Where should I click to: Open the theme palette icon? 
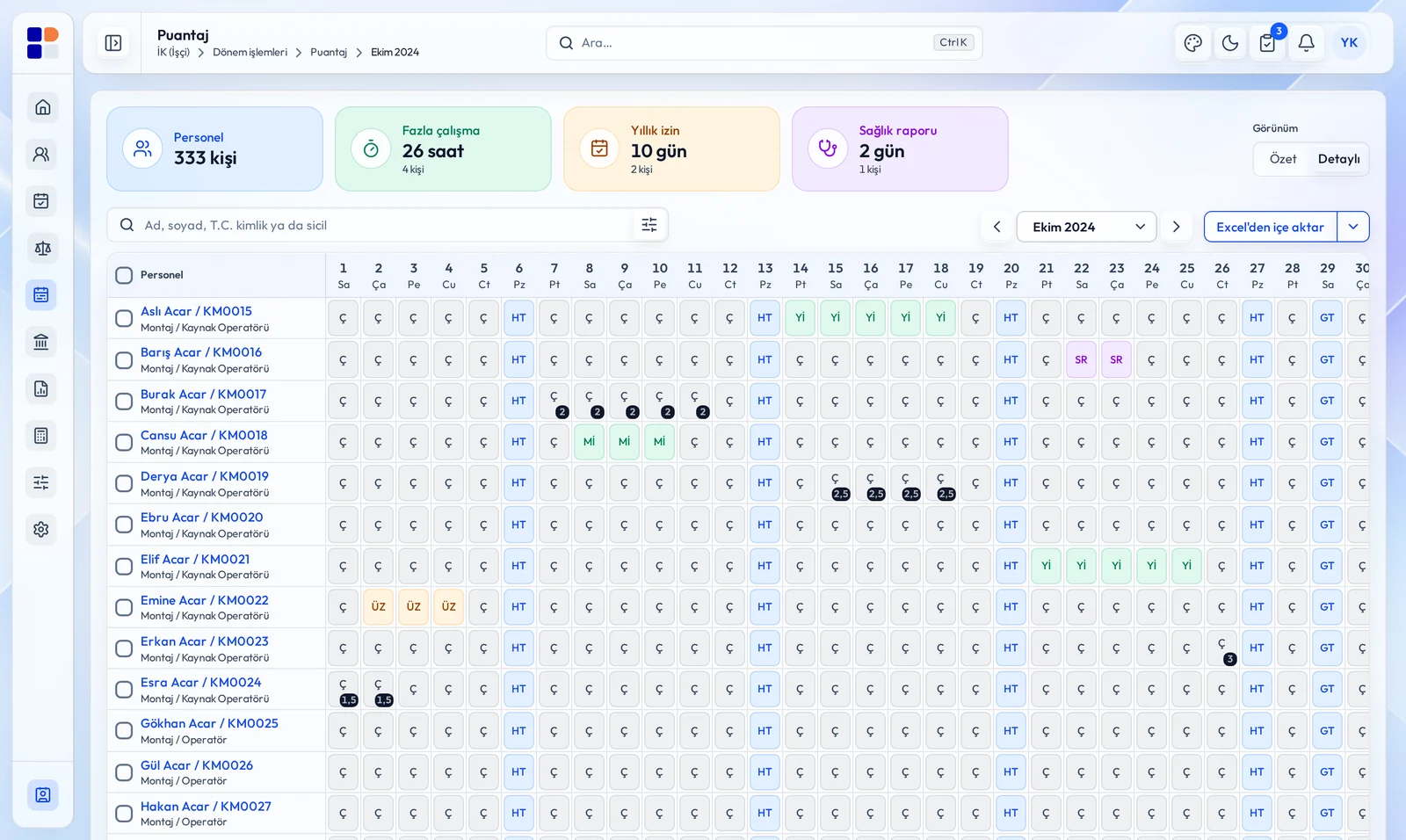click(x=1192, y=43)
